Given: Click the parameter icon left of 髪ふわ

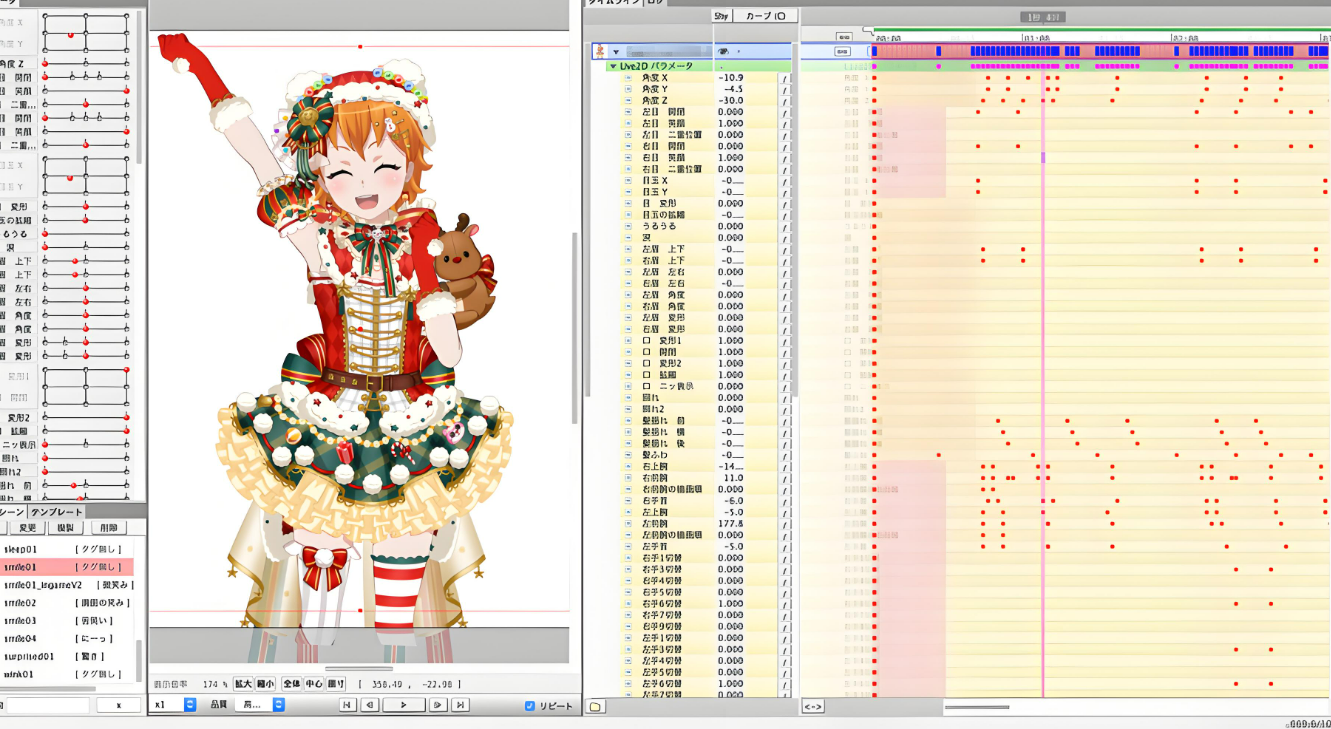Looking at the screenshot, I should [x=628, y=455].
